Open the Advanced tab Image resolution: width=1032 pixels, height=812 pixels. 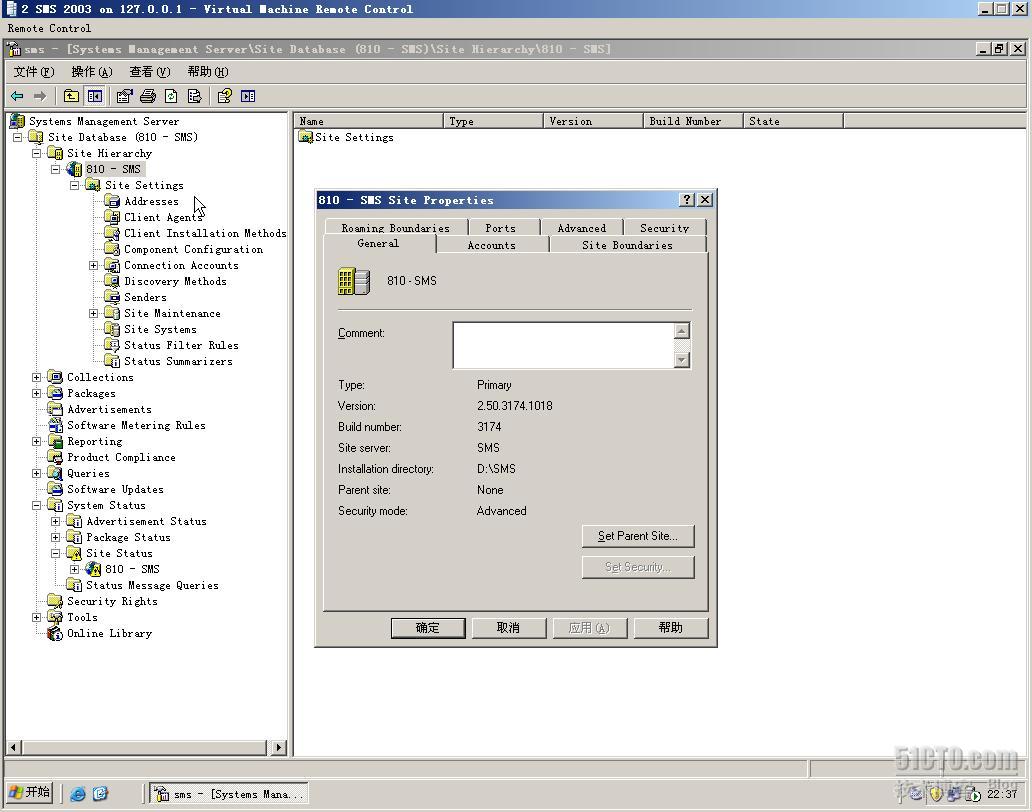point(582,228)
